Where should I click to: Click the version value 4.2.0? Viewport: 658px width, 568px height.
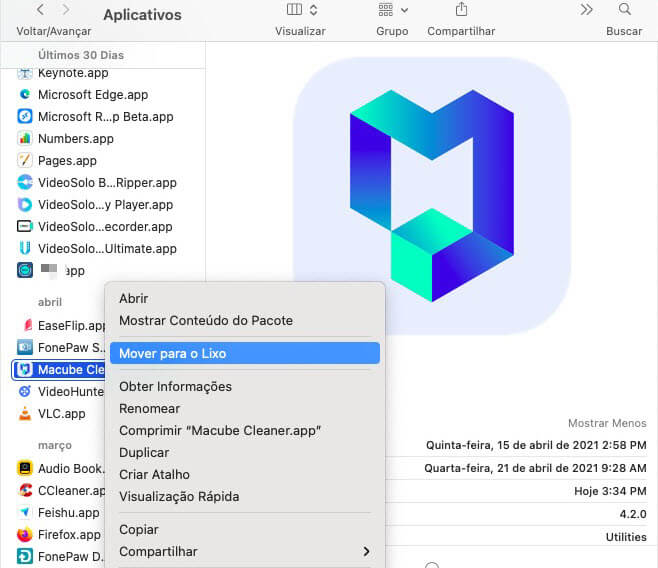pos(633,514)
